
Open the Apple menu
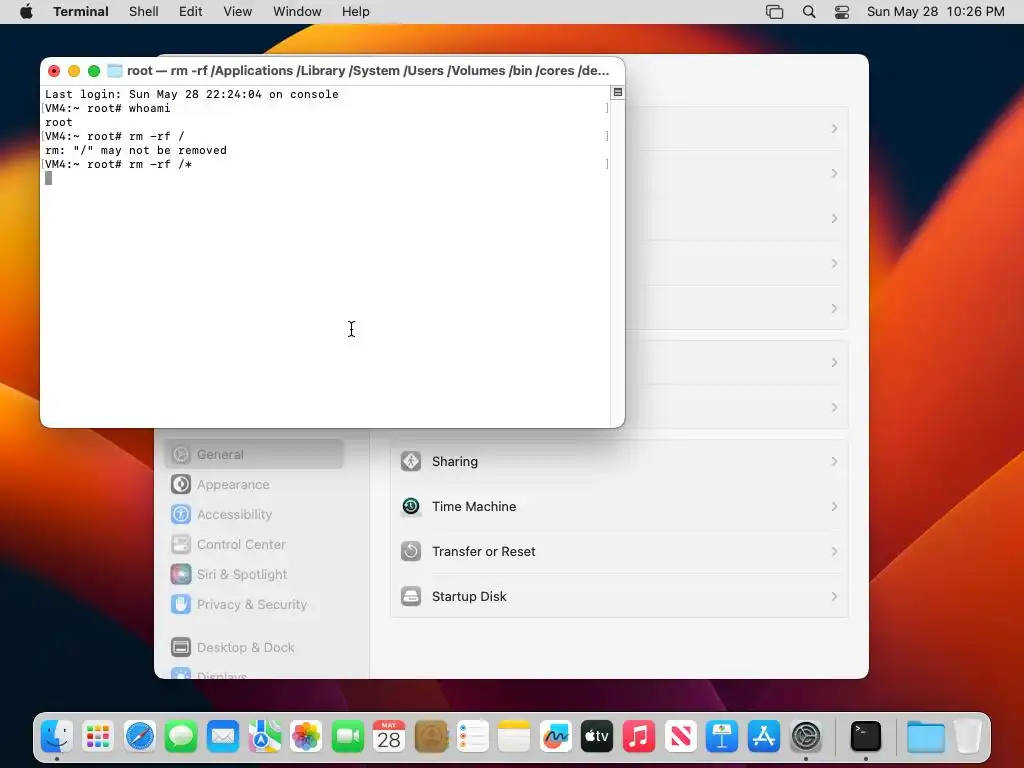point(26,12)
